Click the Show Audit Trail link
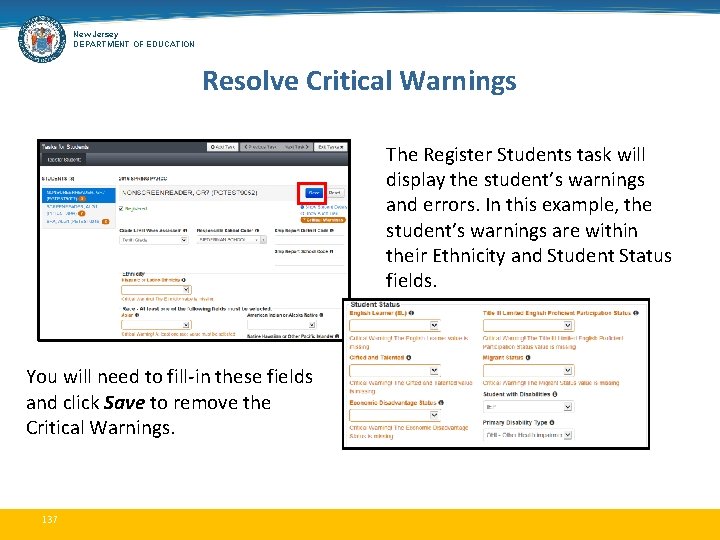The width and height of the screenshot is (720, 540). [320, 214]
